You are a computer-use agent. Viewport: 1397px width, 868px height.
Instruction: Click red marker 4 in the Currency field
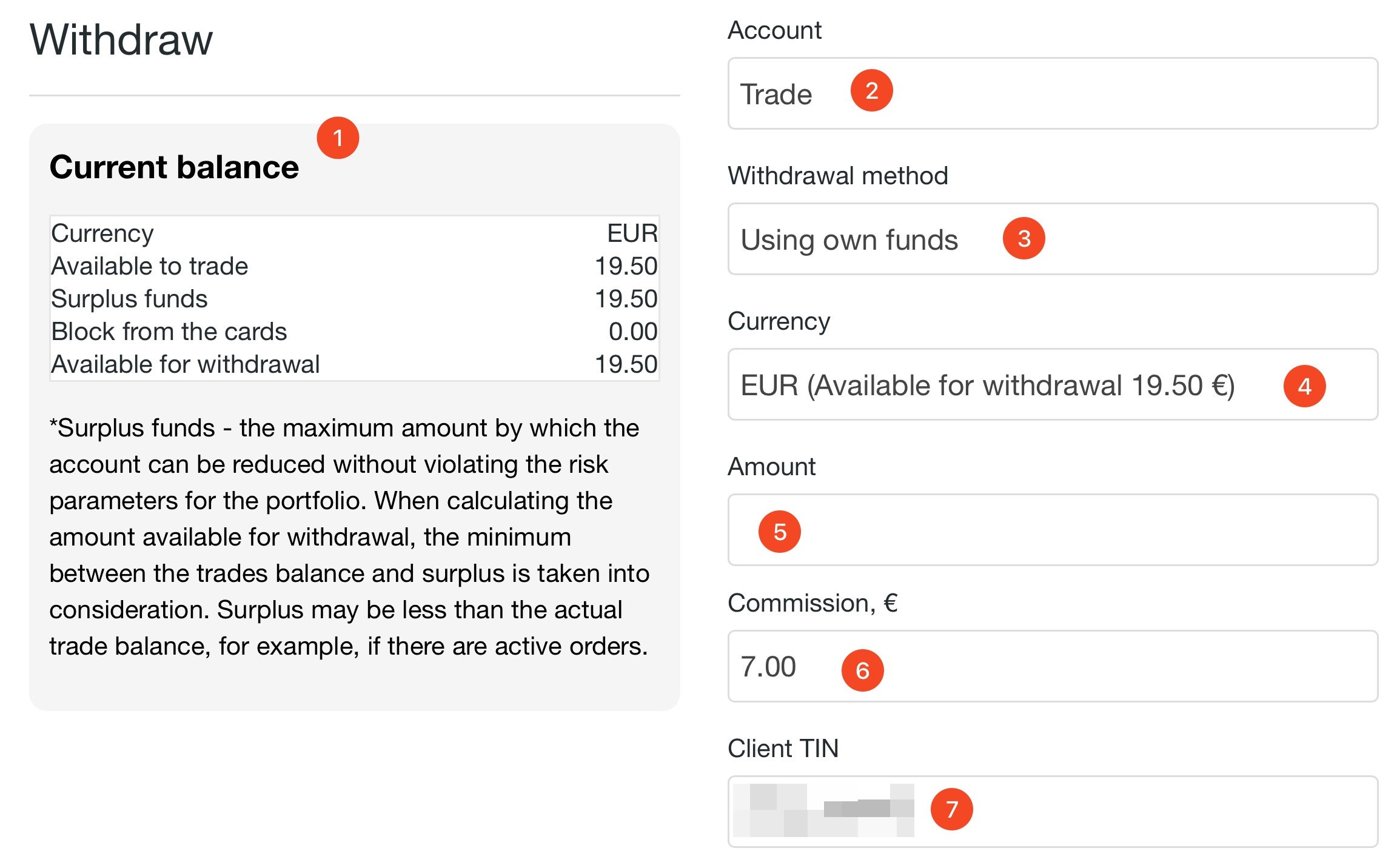(x=1304, y=386)
